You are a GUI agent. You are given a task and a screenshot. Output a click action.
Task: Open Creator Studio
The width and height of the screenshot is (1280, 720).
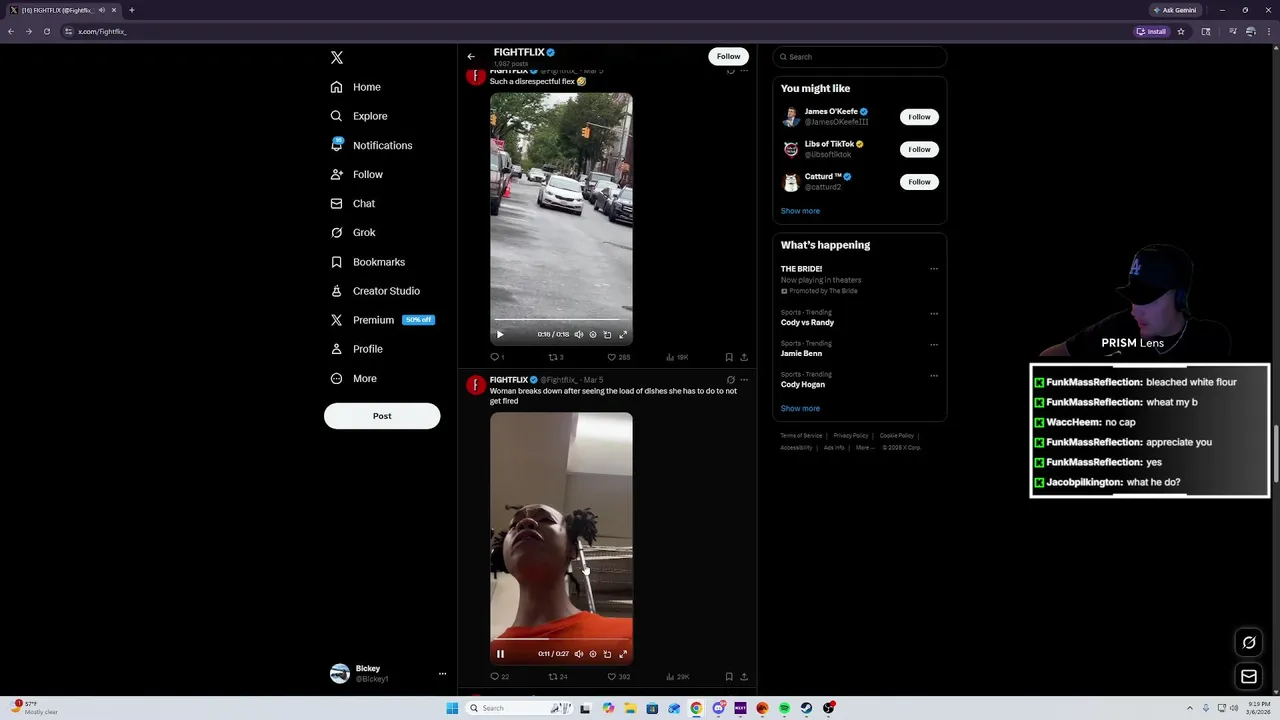tap(375, 291)
